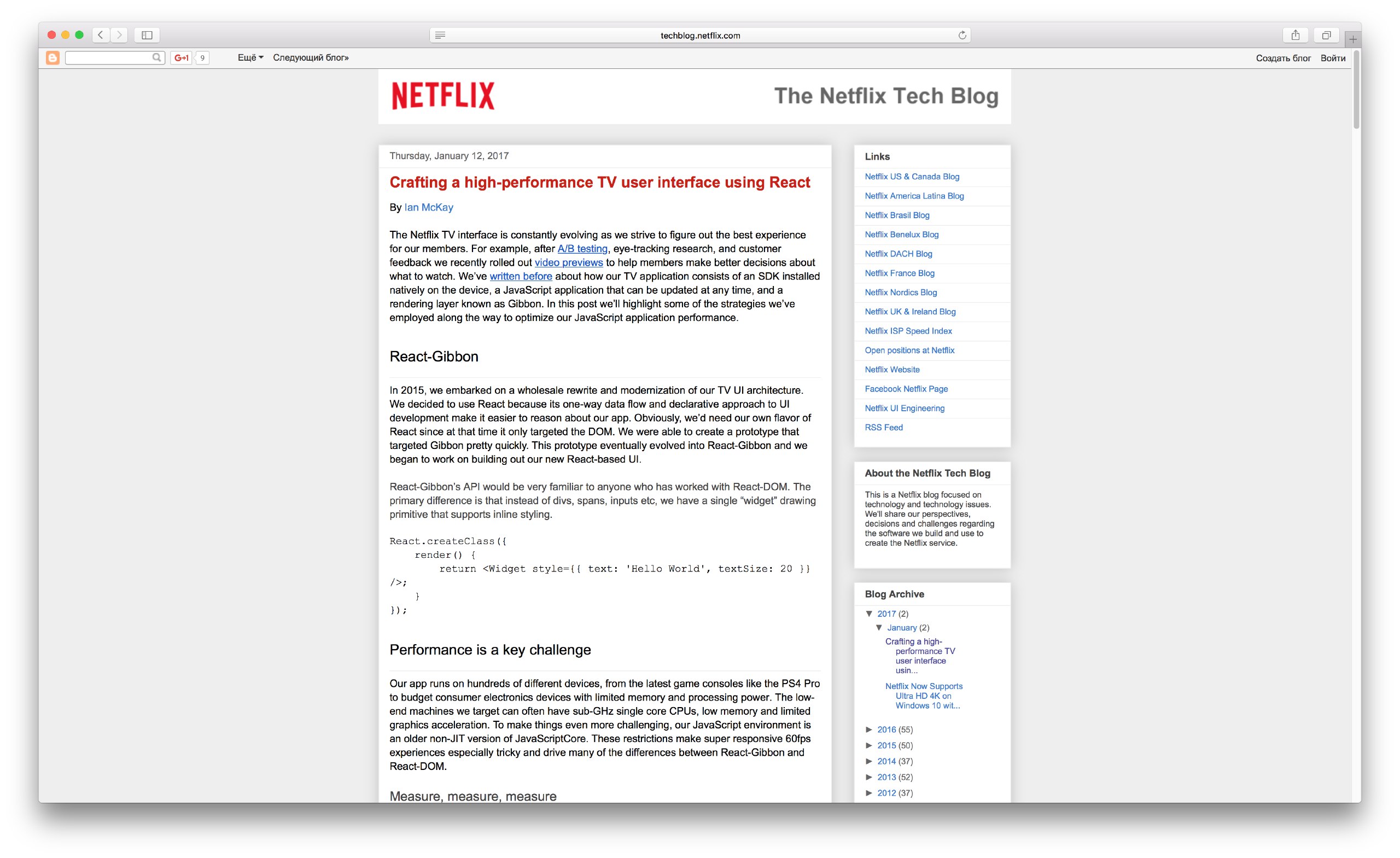Open 2016 archive year link
The height and width of the screenshot is (858, 1400).
(886, 729)
